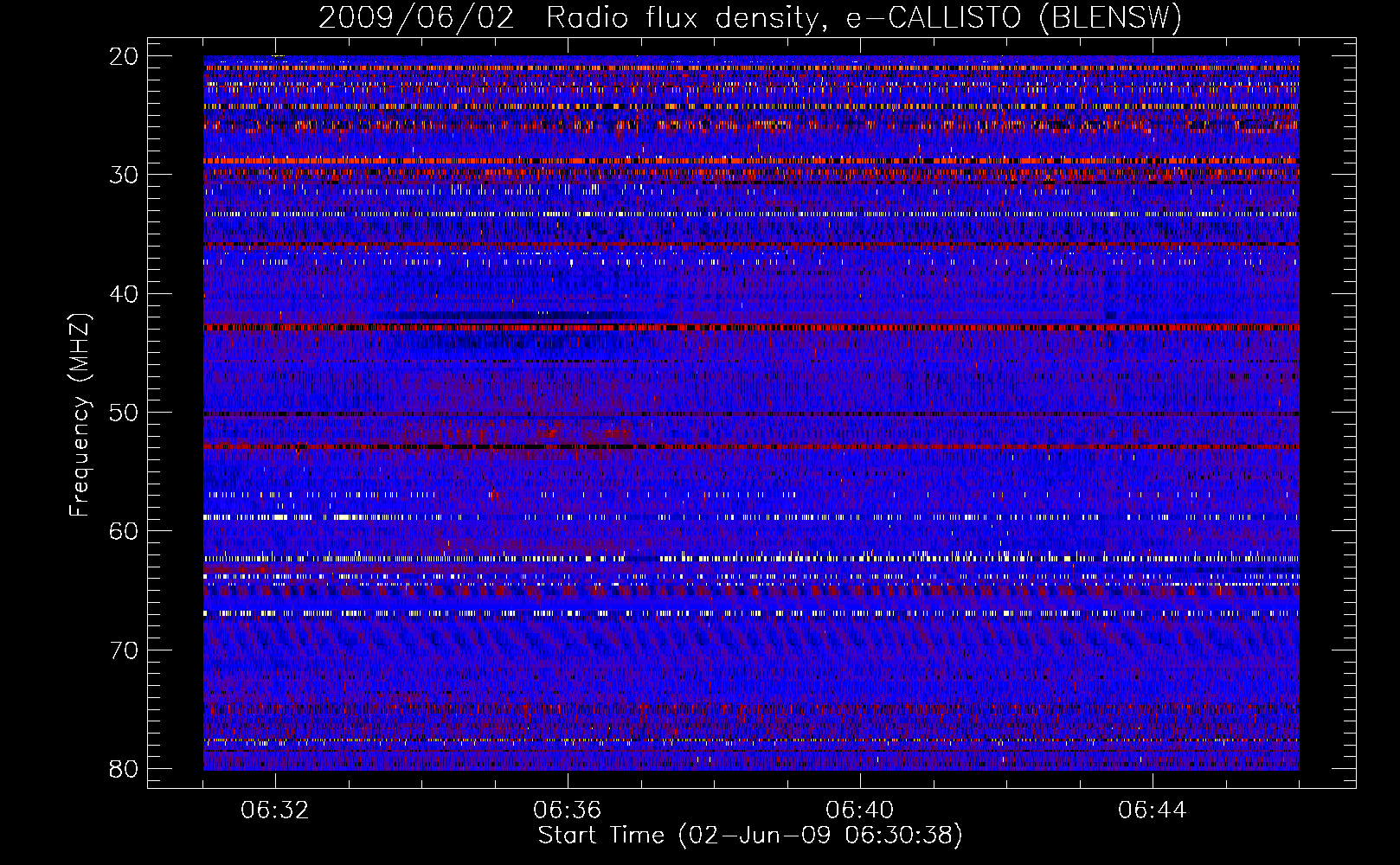Viewport: 1400px width, 865px height.
Task: Click the 06:36 time tick label
Action: [568, 811]
